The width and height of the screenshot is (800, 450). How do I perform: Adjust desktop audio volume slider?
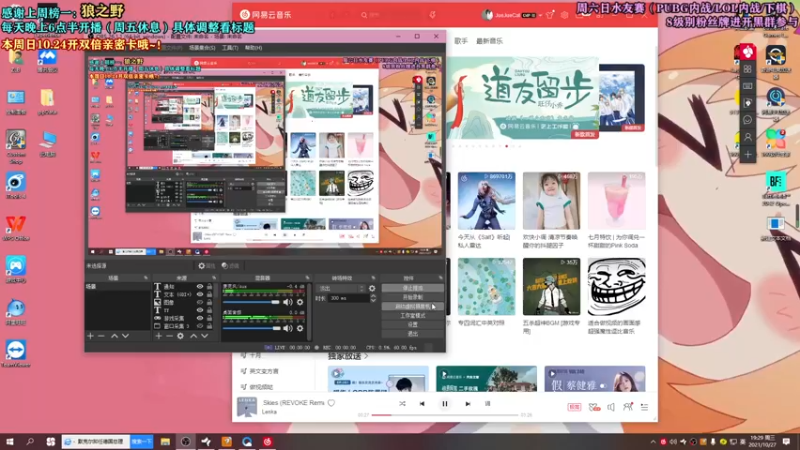[x=252, y=328]
